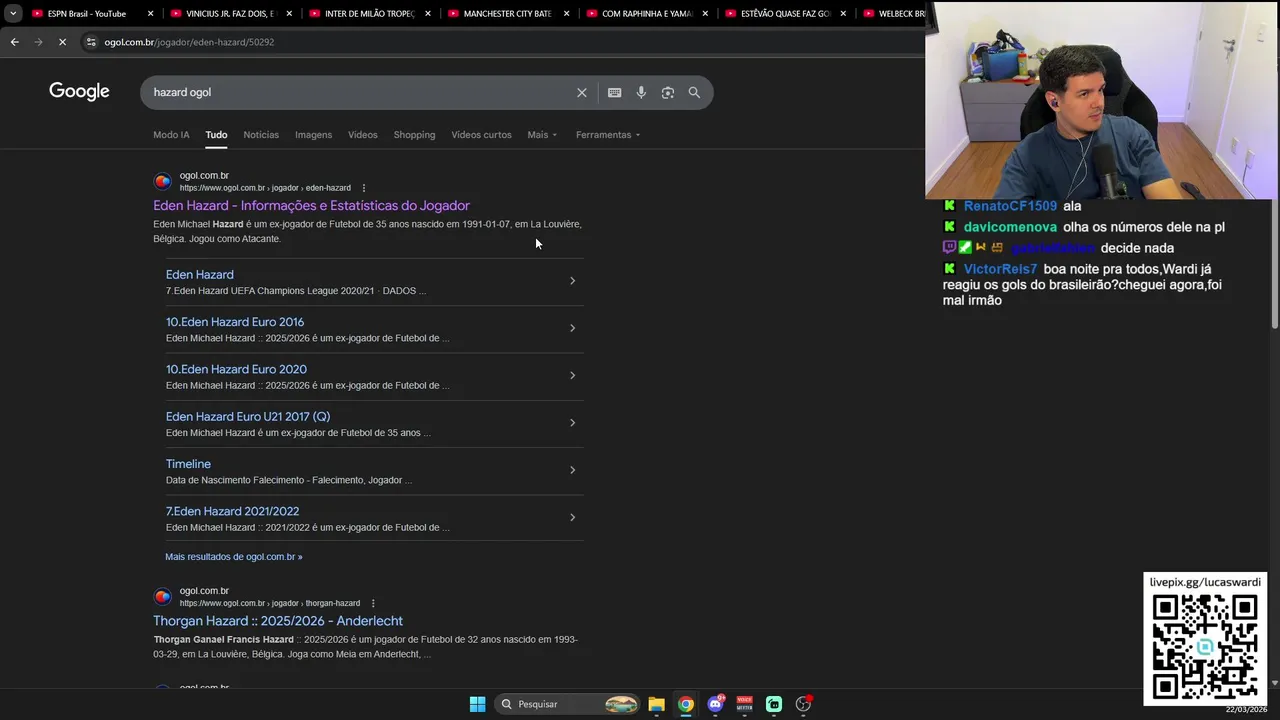Image resolution: width=1280 pixels, height=720 pixels.
Task: Select the Shopping search tab
Action: tap(414, 135)
